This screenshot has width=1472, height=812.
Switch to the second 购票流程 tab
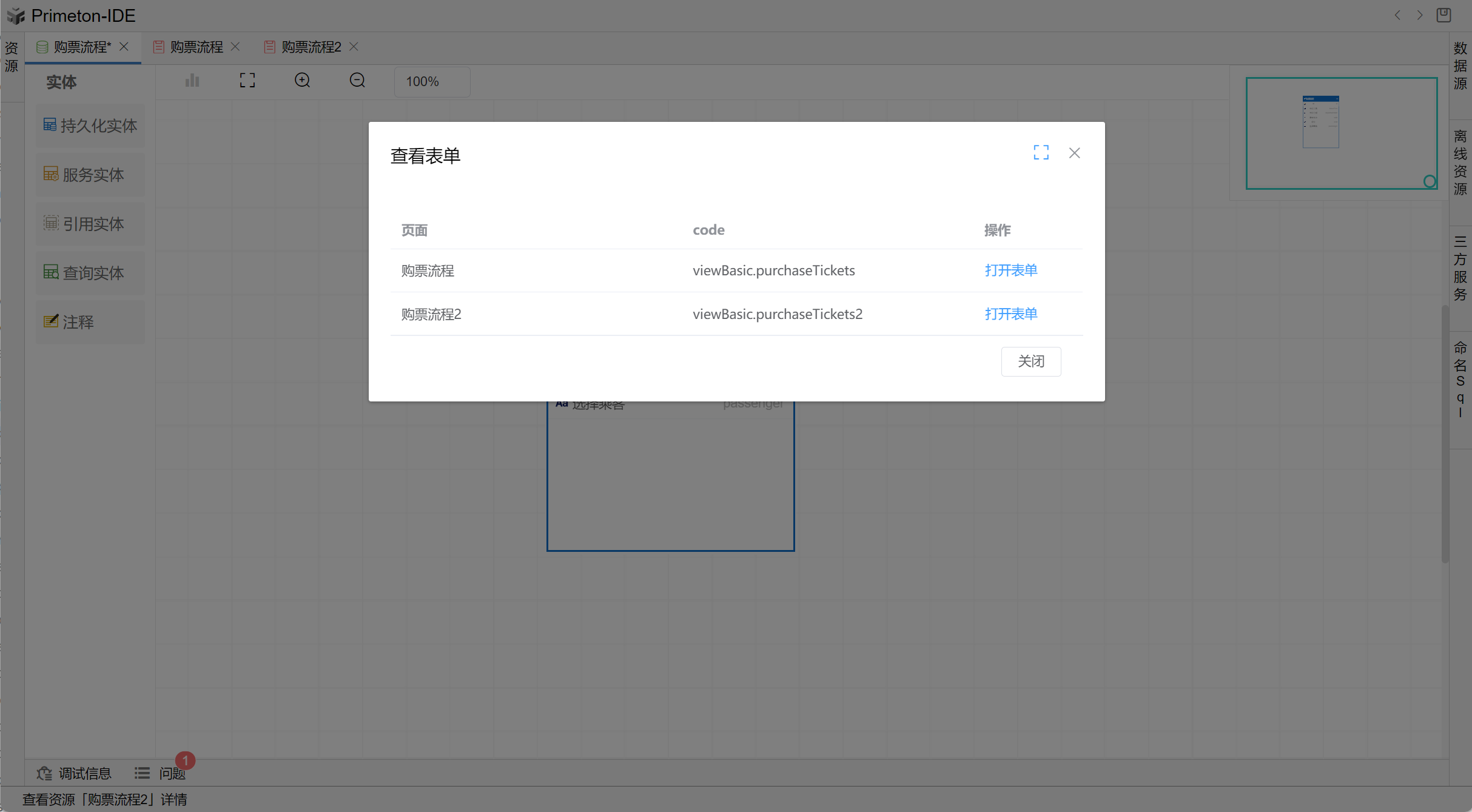[x=196, y=47]
